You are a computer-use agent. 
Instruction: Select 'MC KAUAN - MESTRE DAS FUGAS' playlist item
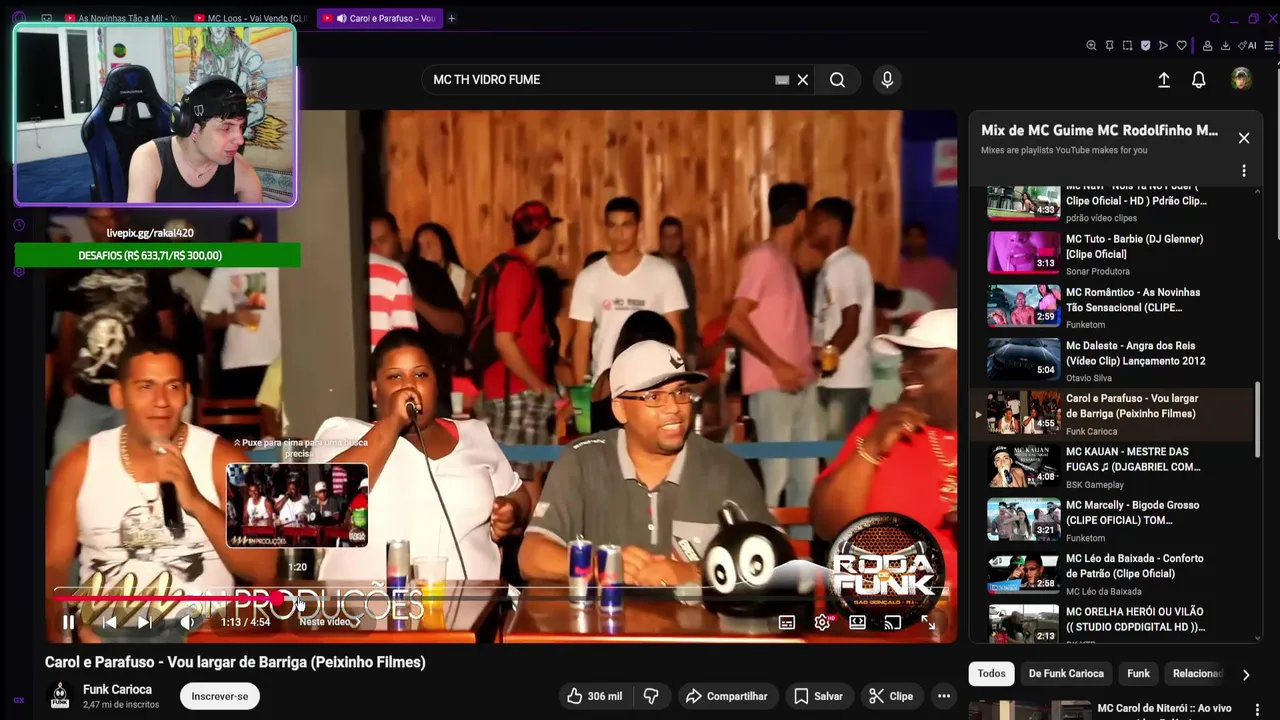tap(1110, 467)
